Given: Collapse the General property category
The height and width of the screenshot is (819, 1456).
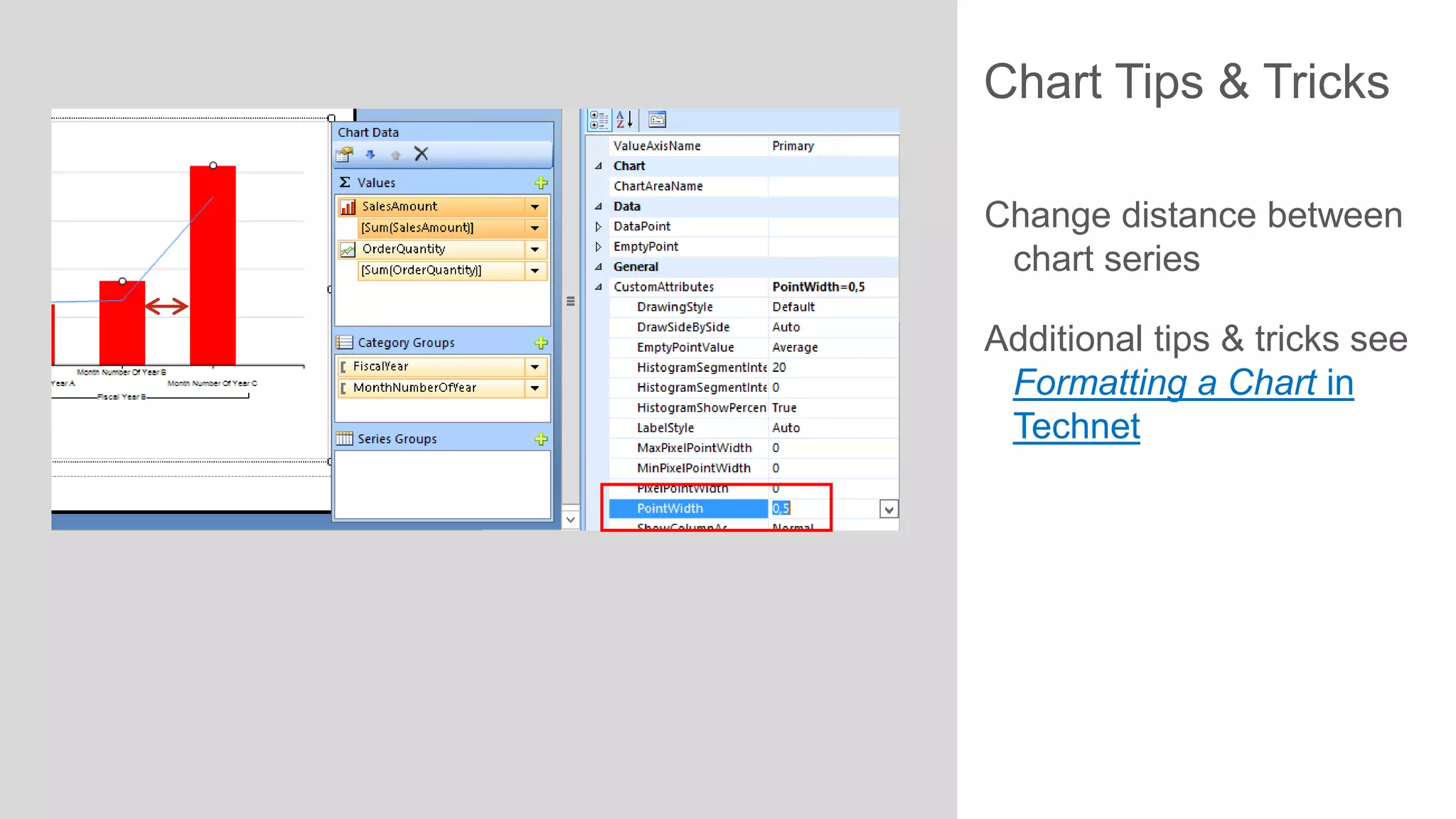Looking at the screenshot, I should pos(599,267).
